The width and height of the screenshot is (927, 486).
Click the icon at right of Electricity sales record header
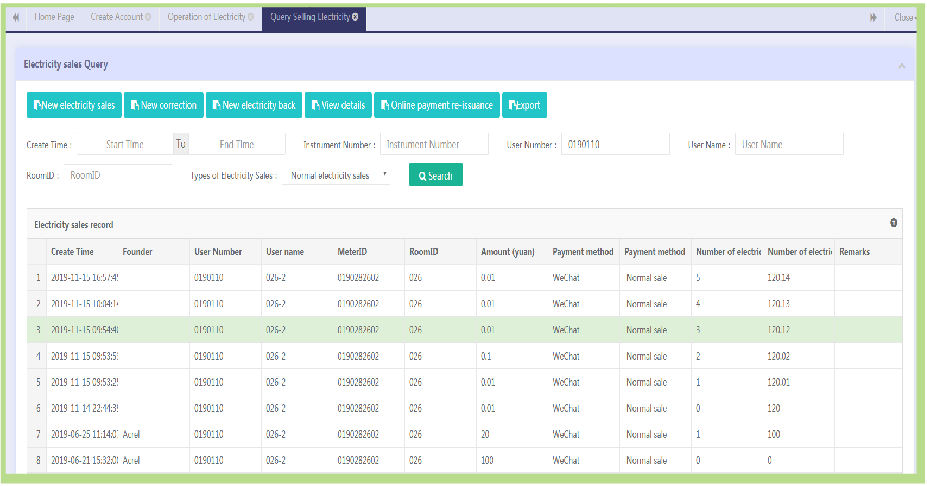(x=893, y=224)
